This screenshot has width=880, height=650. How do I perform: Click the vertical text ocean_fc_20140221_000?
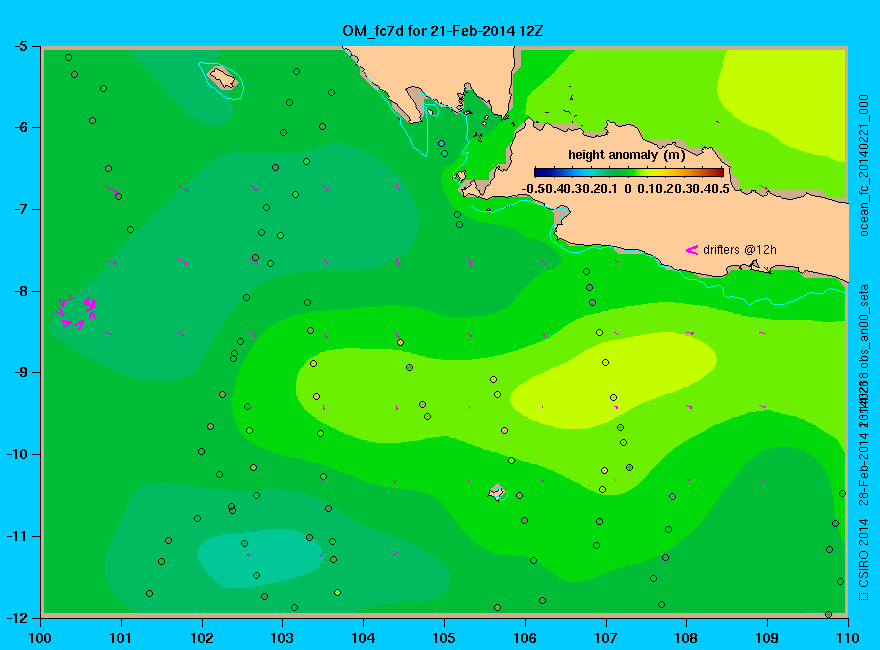(x=864, y=166)
